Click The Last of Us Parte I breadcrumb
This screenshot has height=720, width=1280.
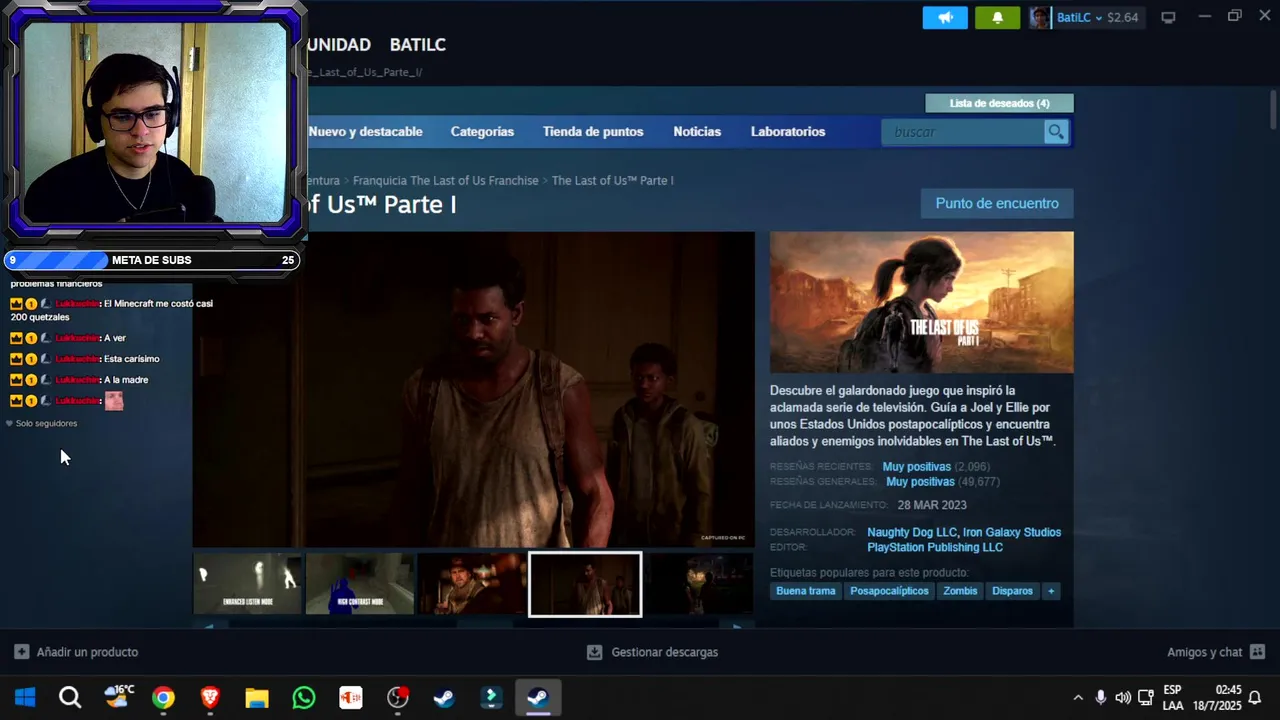[613, 181]
